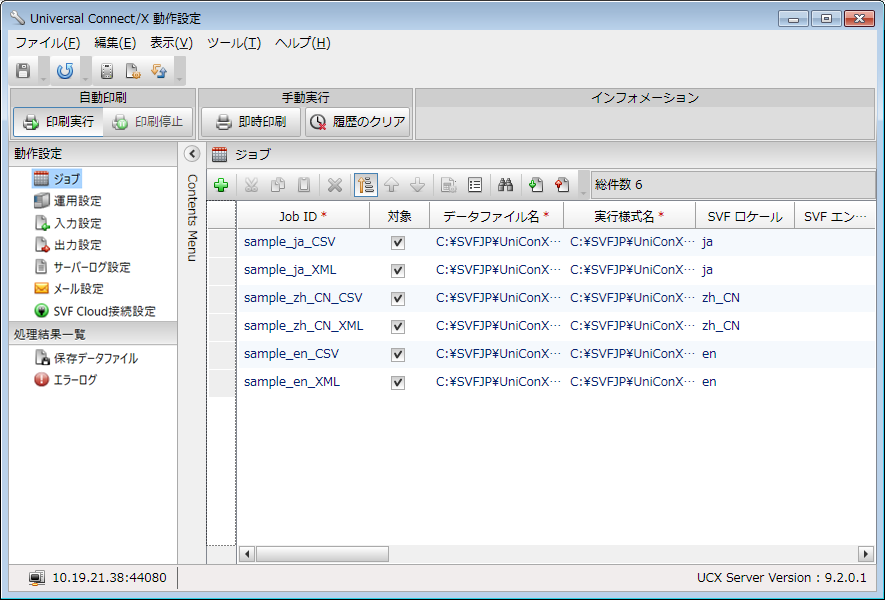
Task: Toggle the 対象 checkbox for sample_en_XML
Action: pyautogui.click(x=398, y=383)
